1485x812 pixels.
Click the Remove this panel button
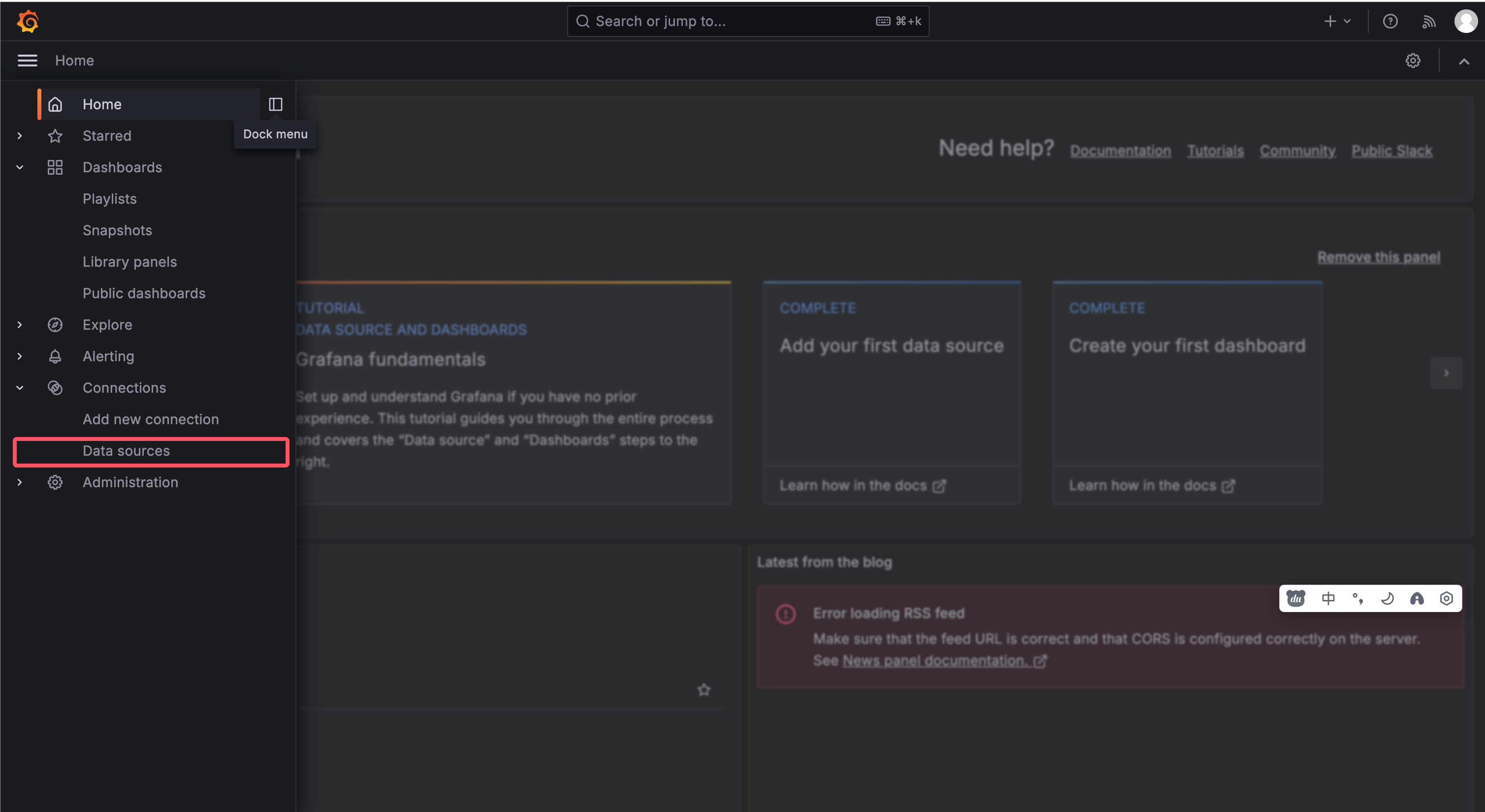point(1380,256)
